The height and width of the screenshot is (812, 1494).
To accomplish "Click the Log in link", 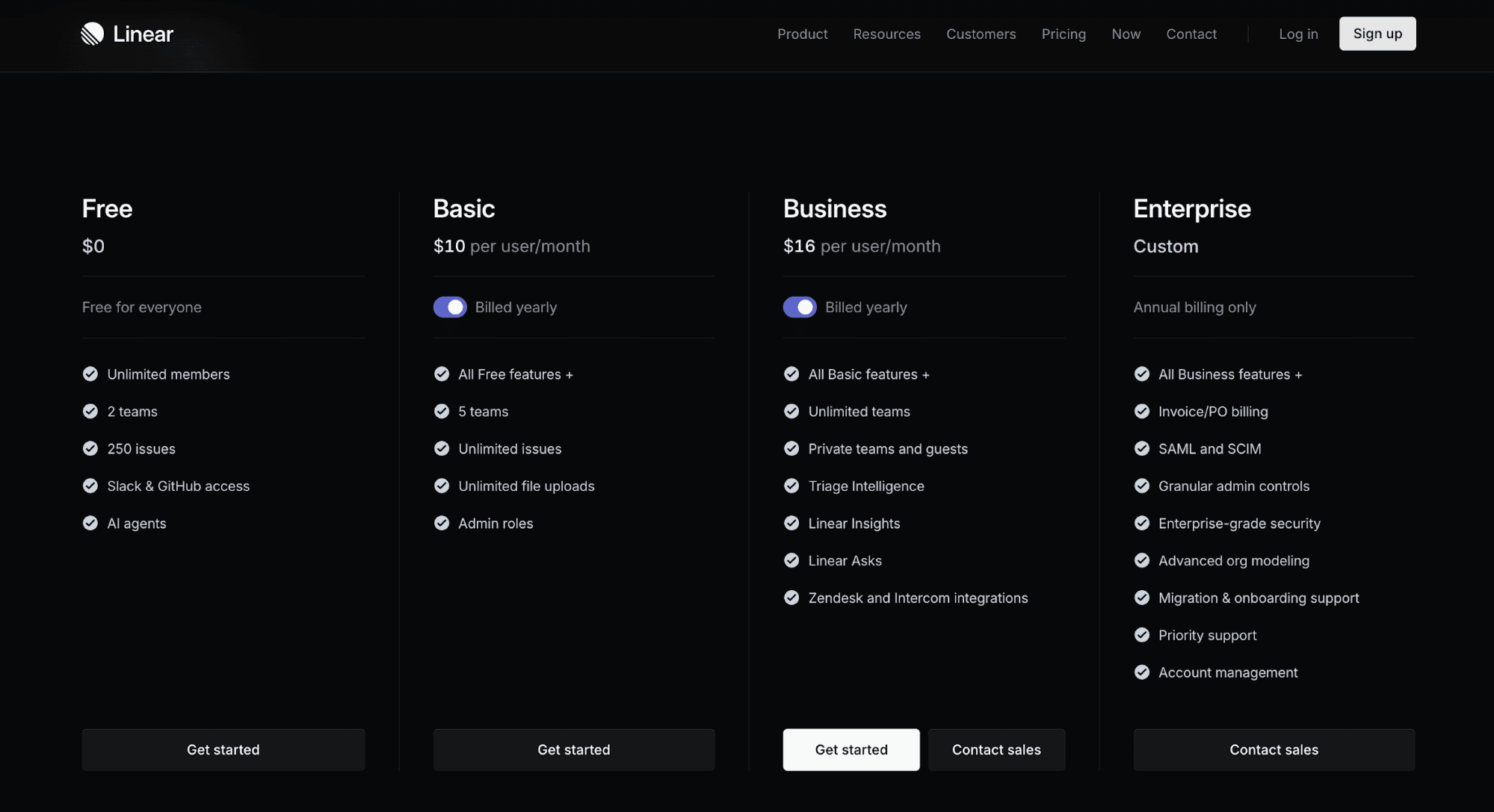I will (1298, 34).
